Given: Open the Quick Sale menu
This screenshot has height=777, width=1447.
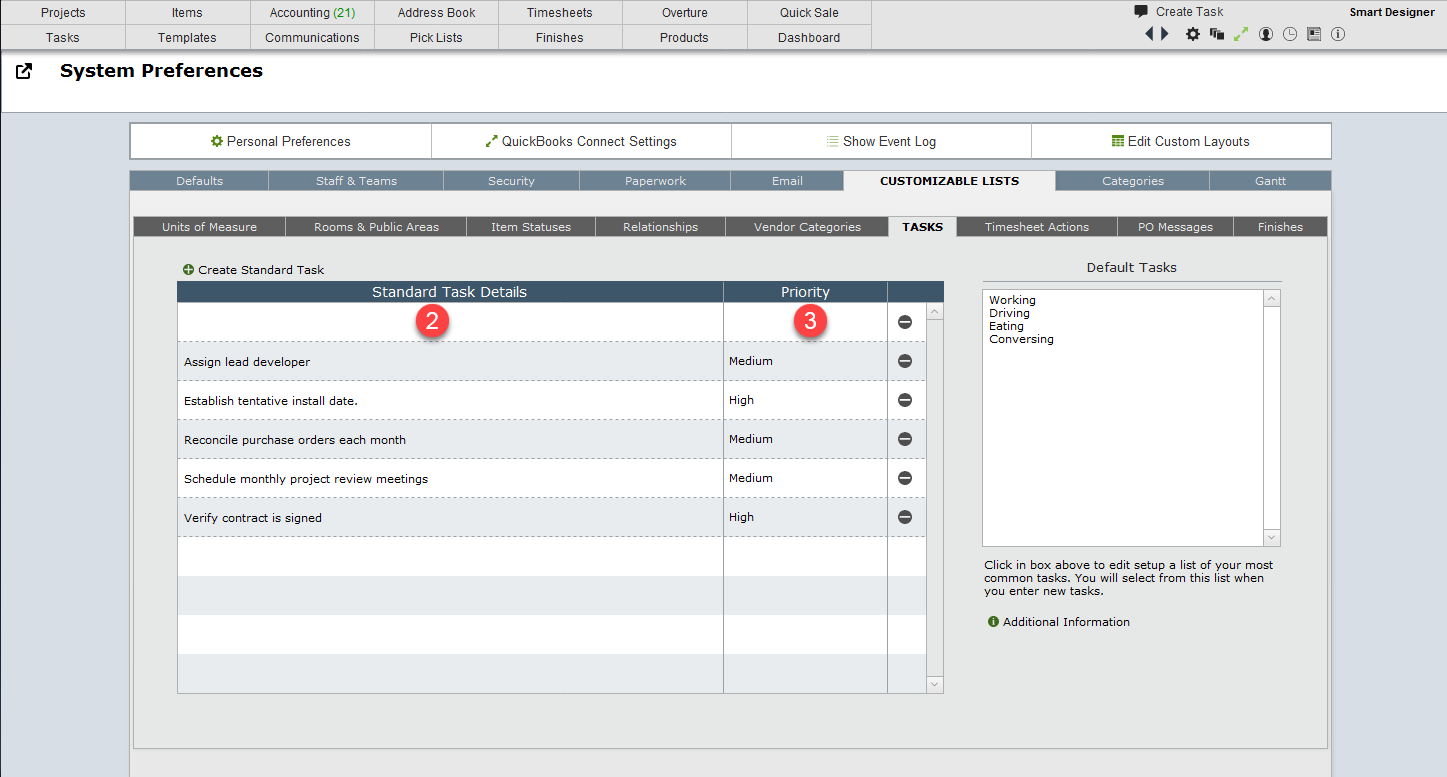Looking at the screenshot, I should coord(809,13).
